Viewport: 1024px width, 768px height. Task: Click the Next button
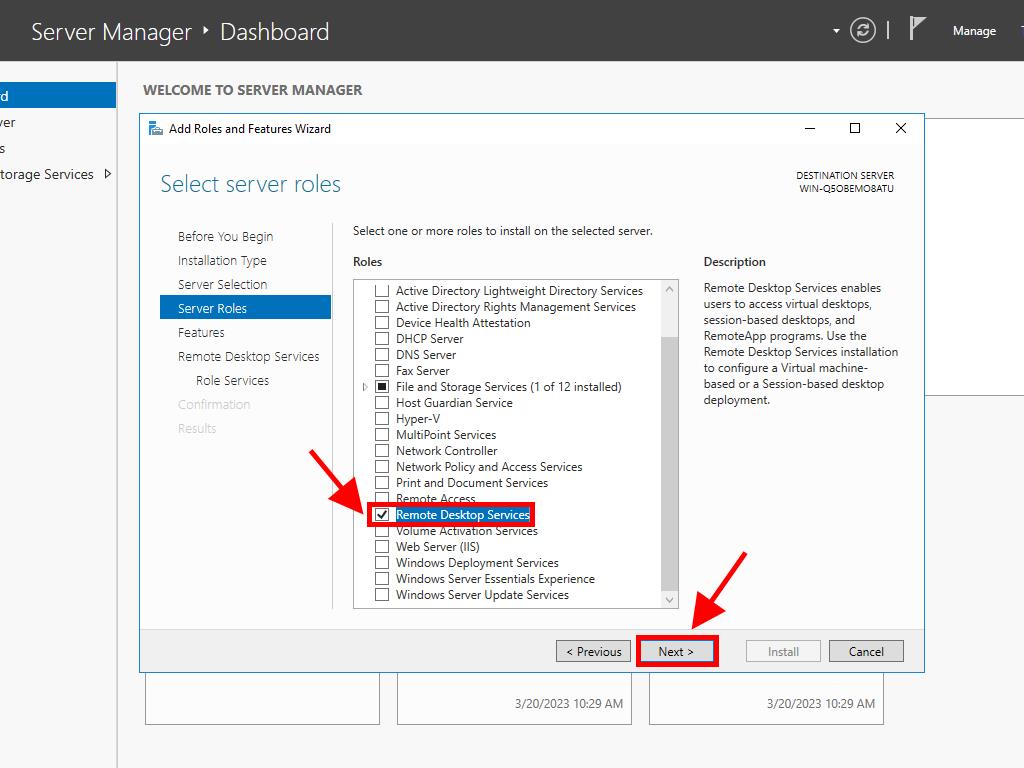(x=676, y=652)
